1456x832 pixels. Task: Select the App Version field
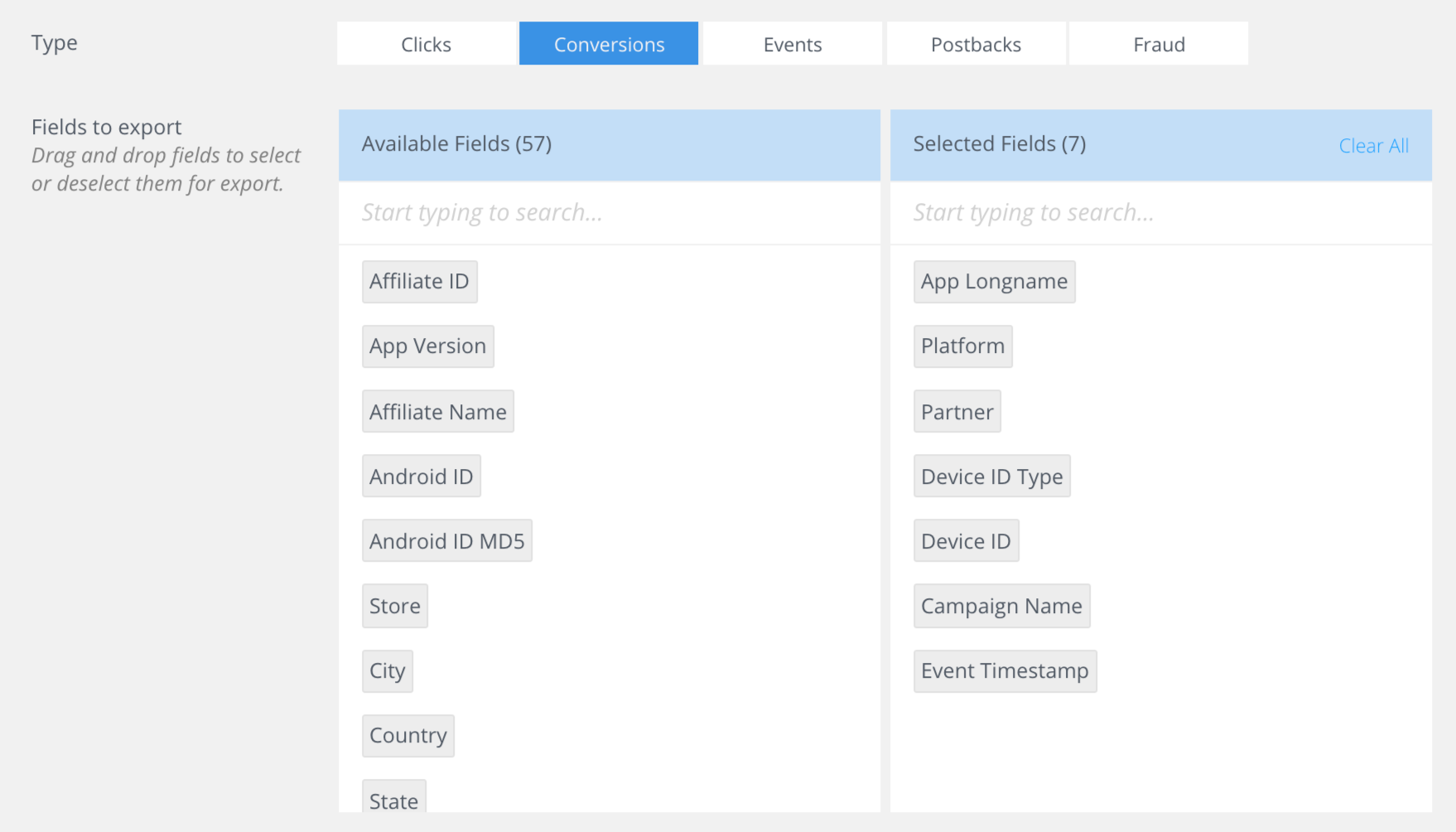pyautogui.click(x=427, y=346)
